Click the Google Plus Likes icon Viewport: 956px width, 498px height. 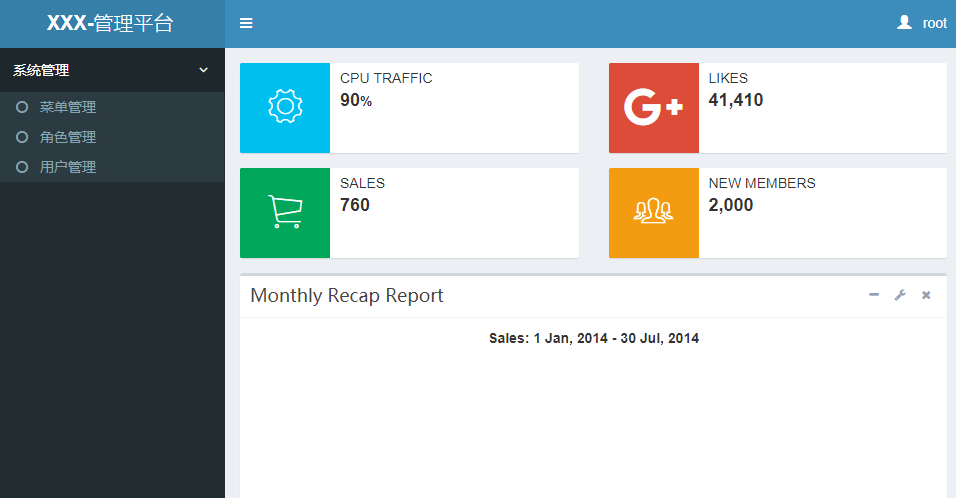click(653, 107)
